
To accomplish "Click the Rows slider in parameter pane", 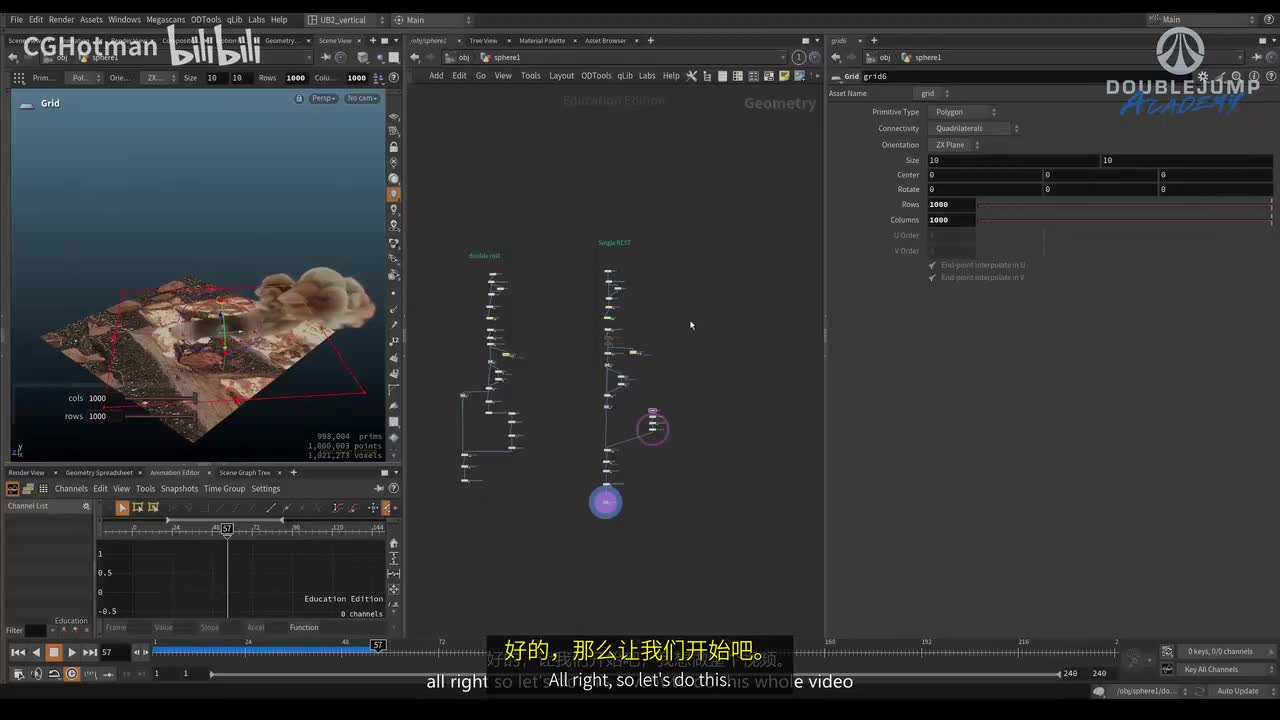I will 1125,205.
